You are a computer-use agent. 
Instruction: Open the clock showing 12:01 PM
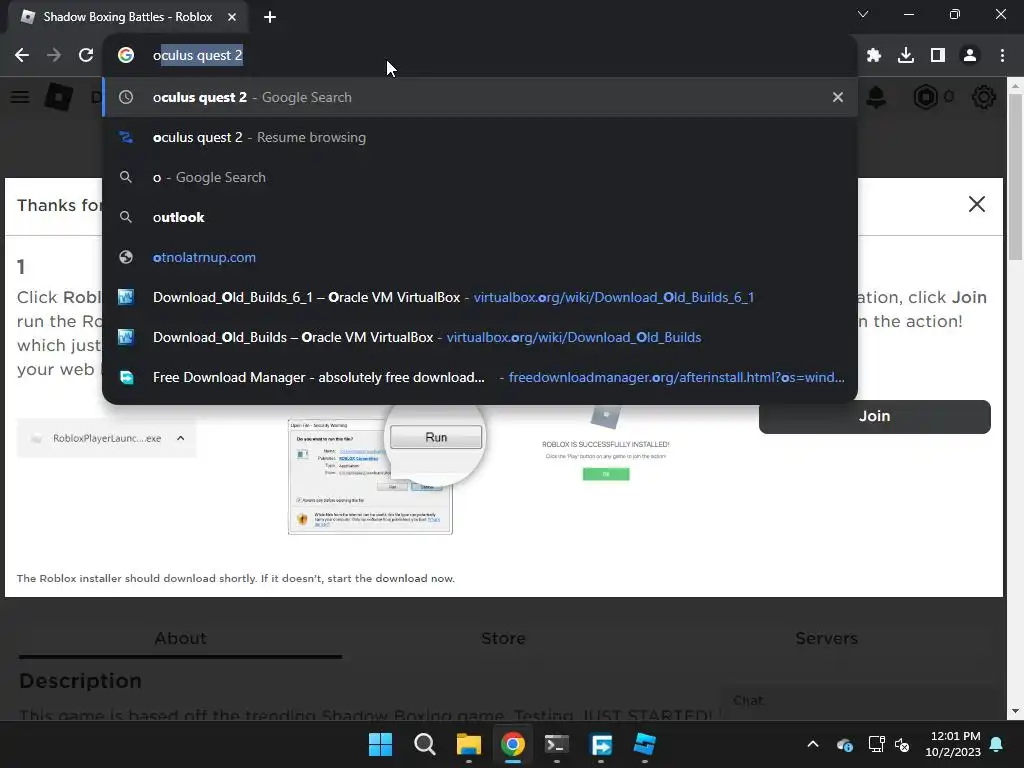click(x=953, y=744)
